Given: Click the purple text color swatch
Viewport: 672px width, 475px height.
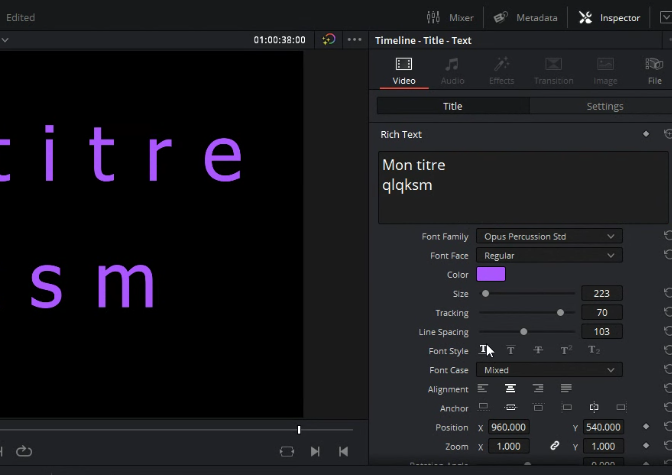Looking at the screenshot, I should (491, 275).
